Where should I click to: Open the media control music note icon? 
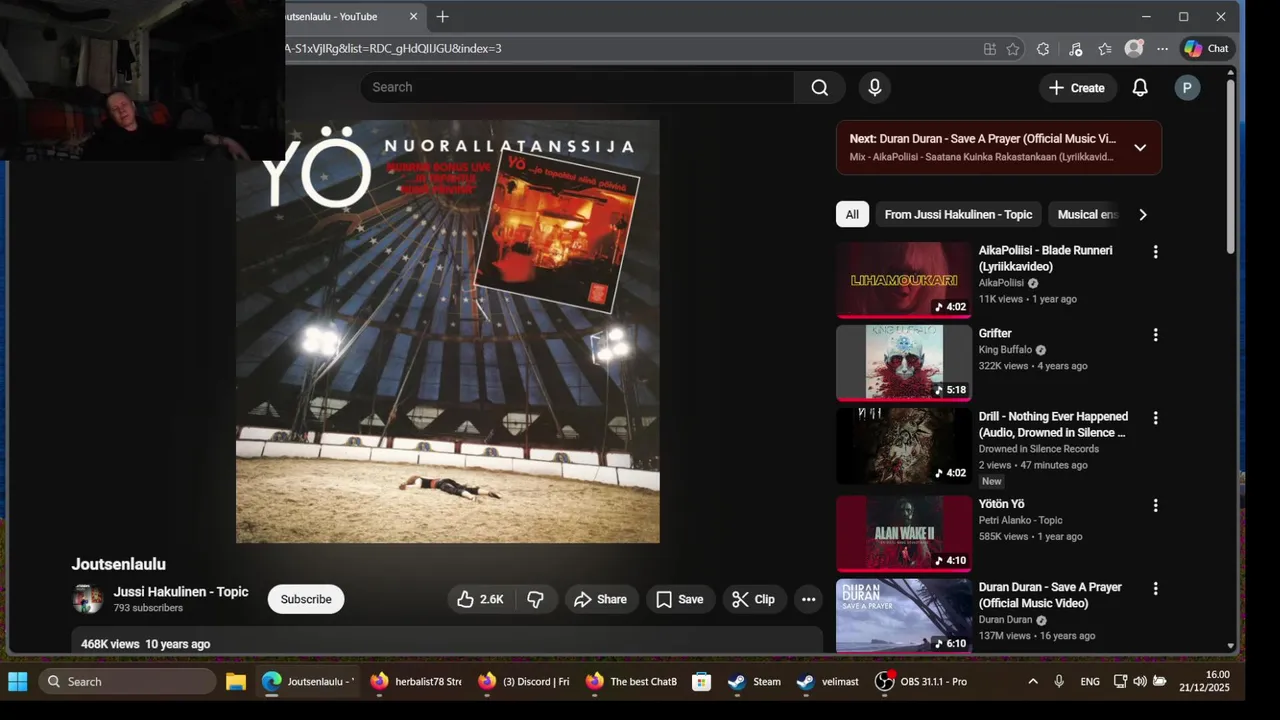pos(1075,48)
